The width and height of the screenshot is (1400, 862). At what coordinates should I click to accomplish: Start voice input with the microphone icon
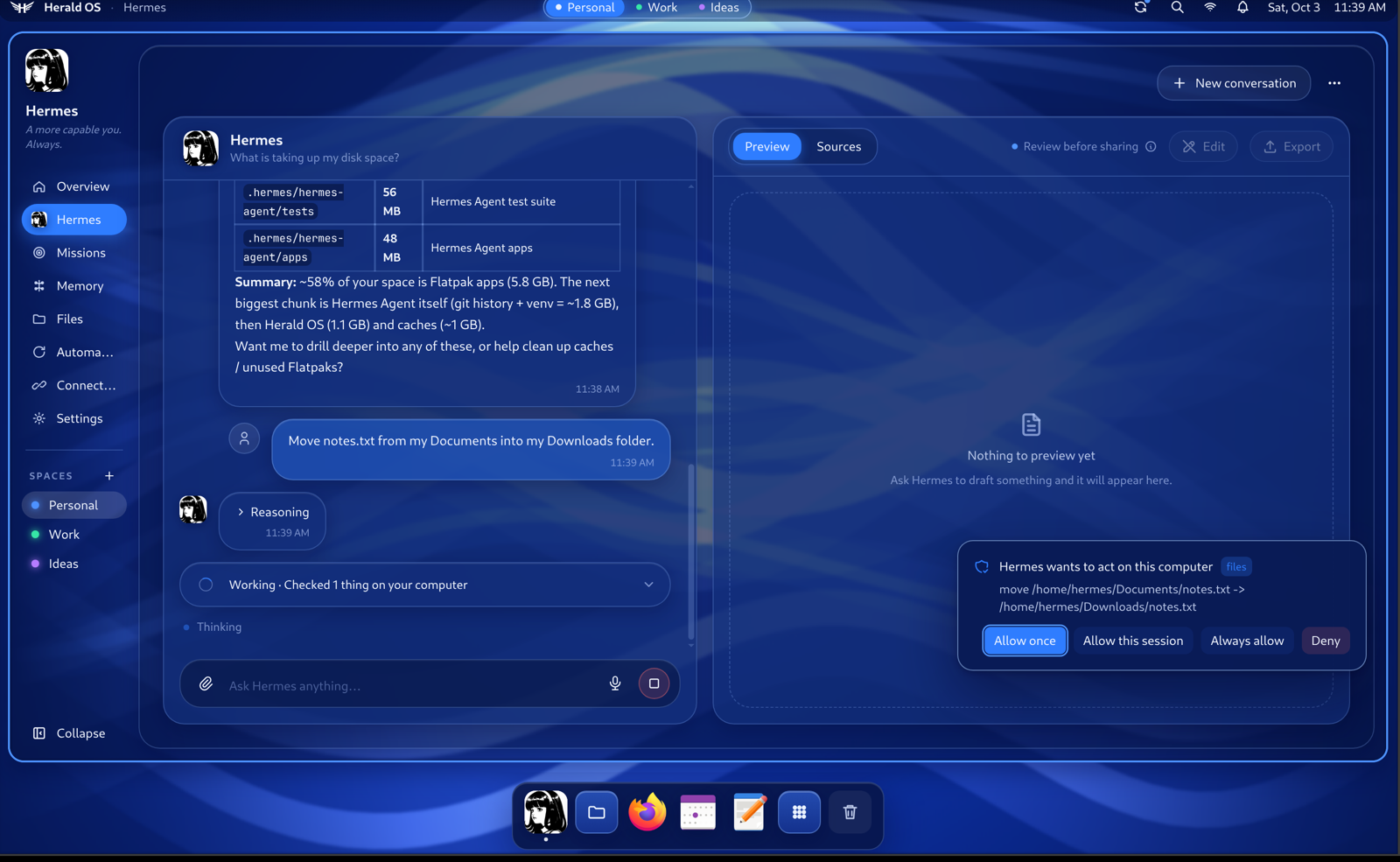coord(615,684)
